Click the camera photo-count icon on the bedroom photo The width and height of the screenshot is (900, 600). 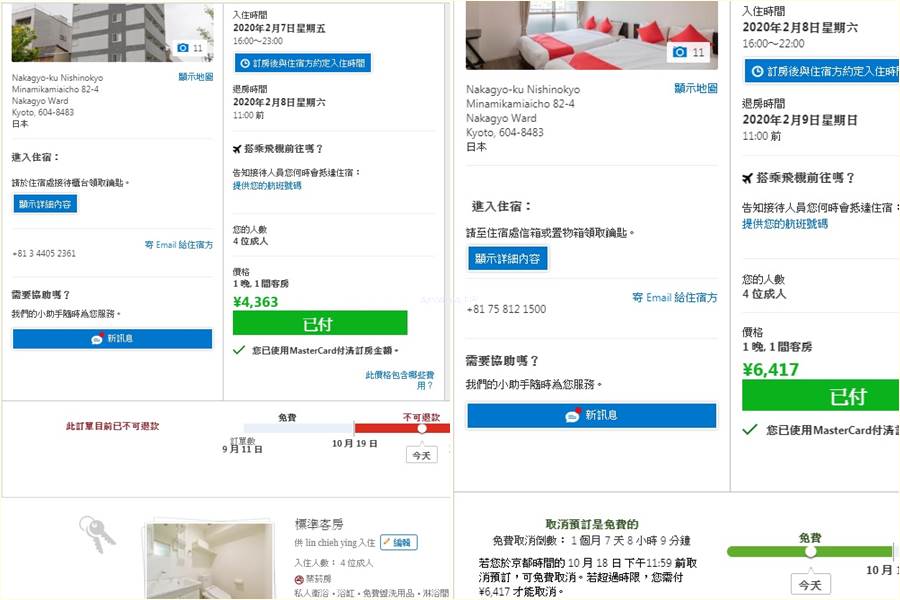(x=680, y=52)
